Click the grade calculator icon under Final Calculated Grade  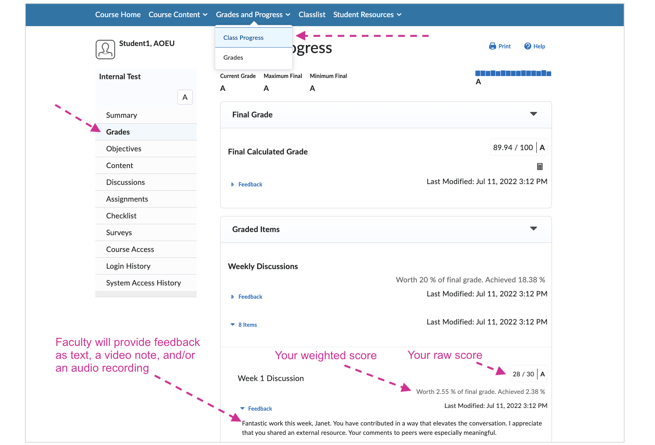[540, 166]
